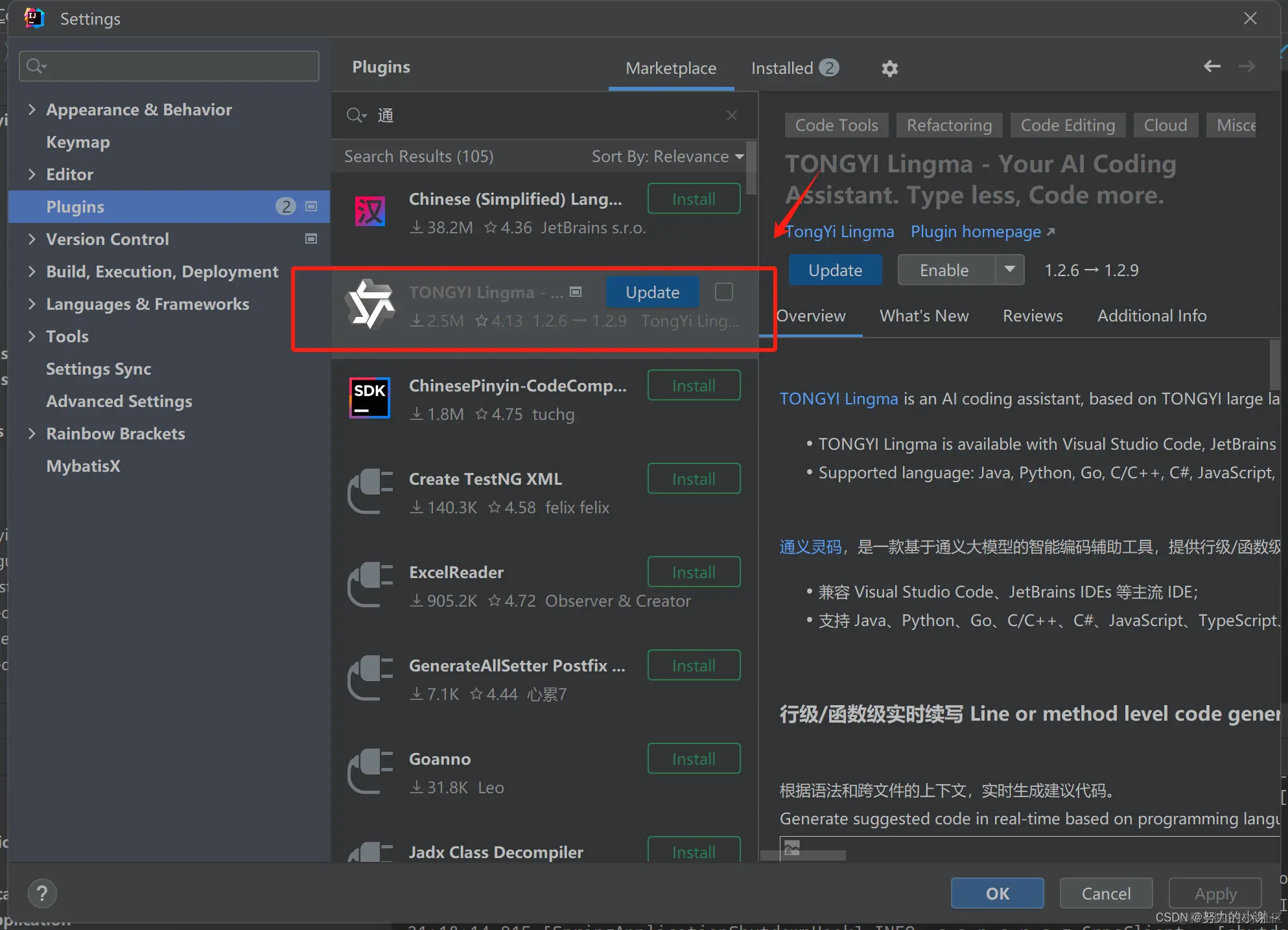Image resolution: width=1288 pixels, height=930 pixels.
Task: Expand the Tools section
Action: click(32, 336)
